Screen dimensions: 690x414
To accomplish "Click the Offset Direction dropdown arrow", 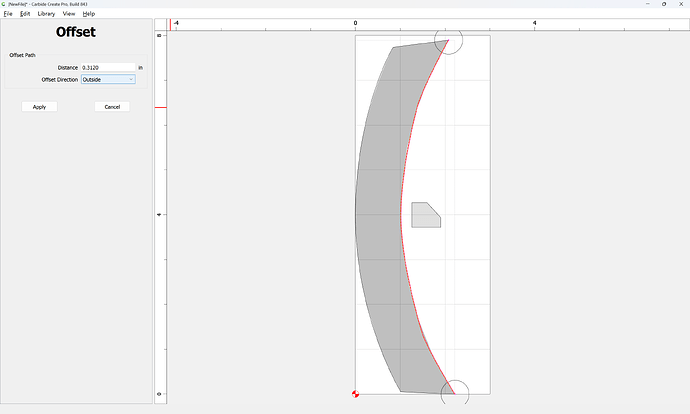I will [x=131, y=80].
